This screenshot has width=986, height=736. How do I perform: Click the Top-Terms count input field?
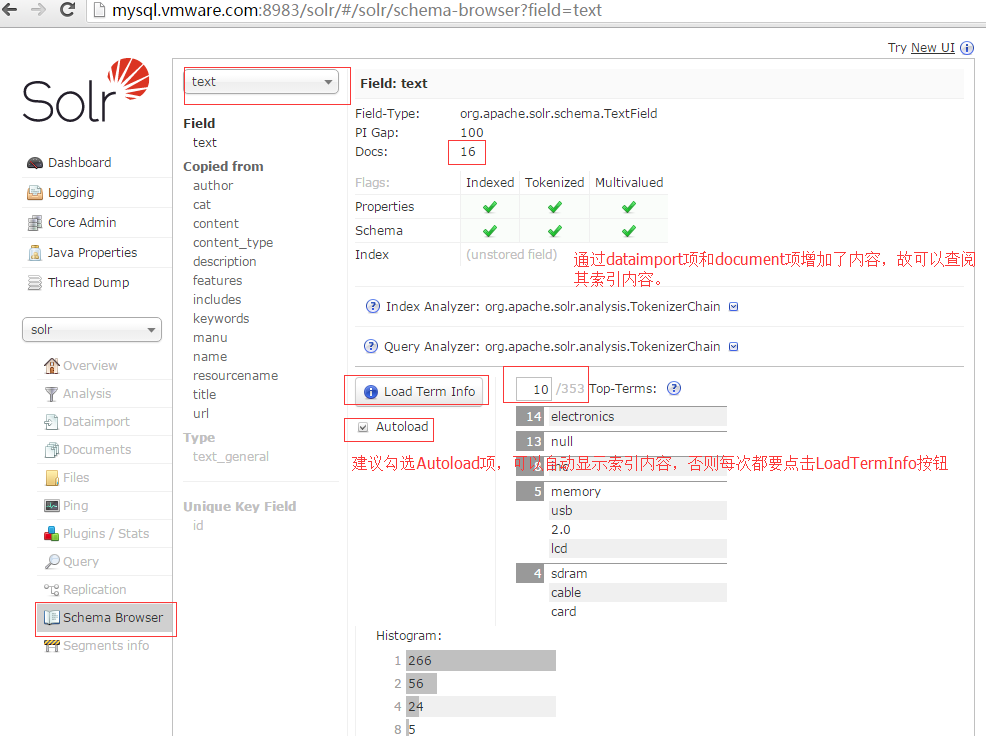coord(533,389)
